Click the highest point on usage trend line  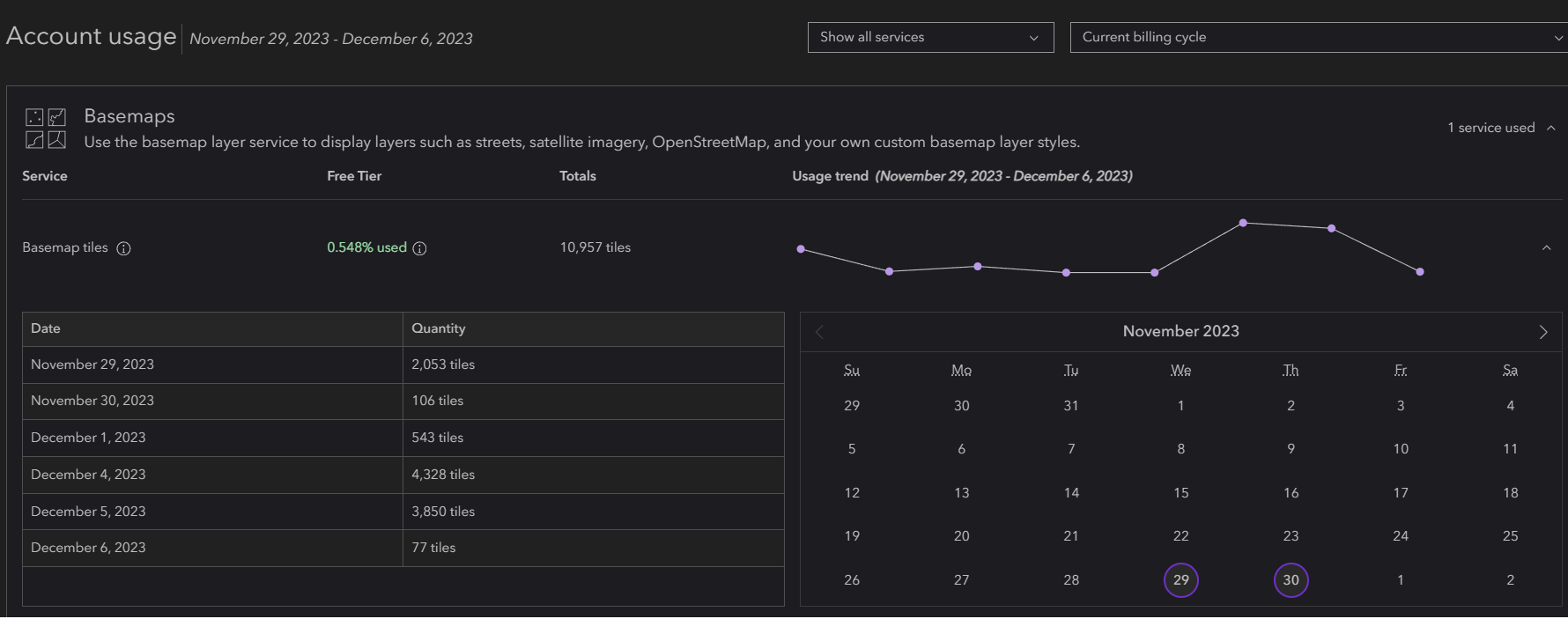1243,223
